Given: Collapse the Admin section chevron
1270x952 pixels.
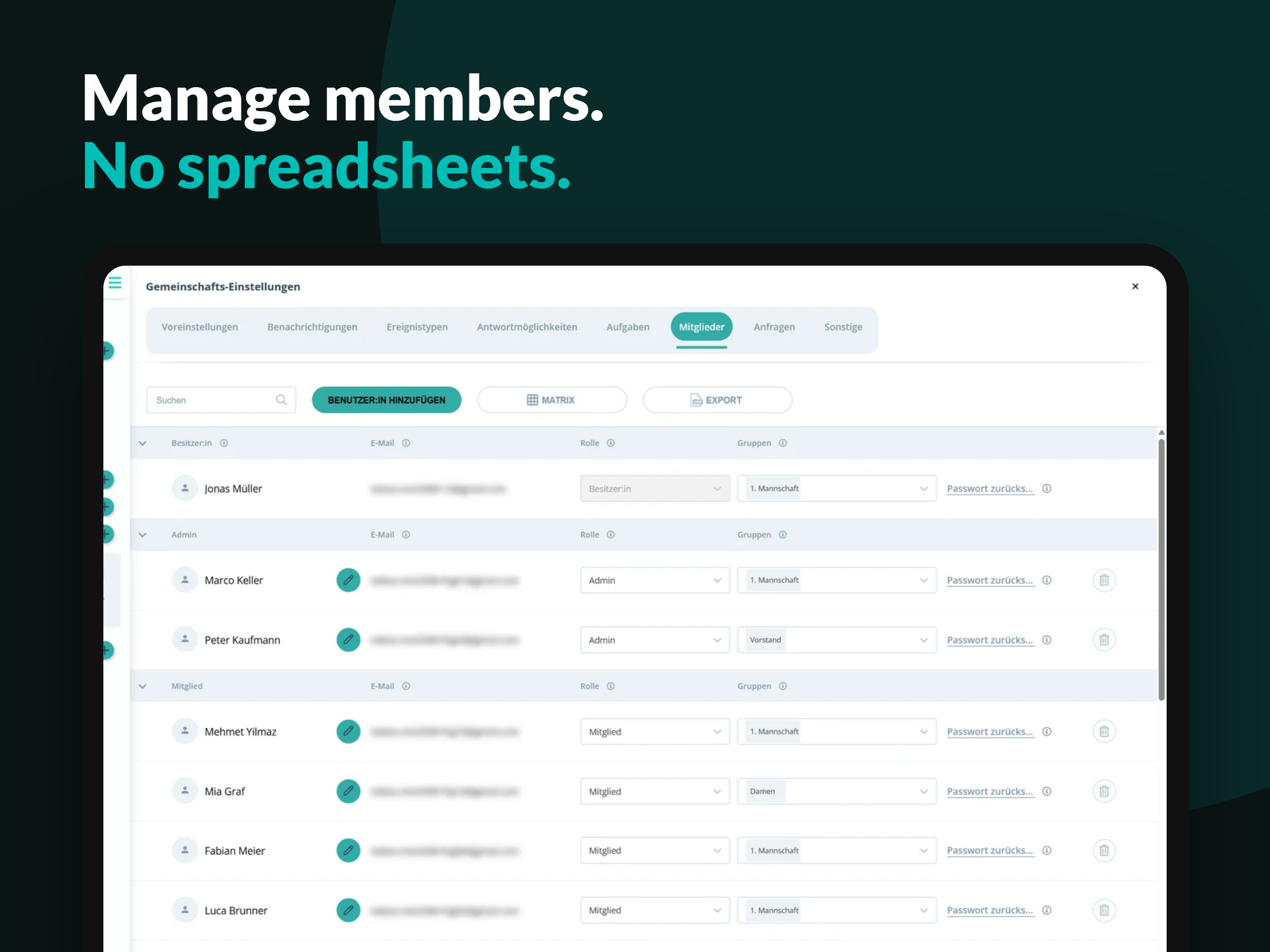Looking at the screenshot, I should point(143,535).
